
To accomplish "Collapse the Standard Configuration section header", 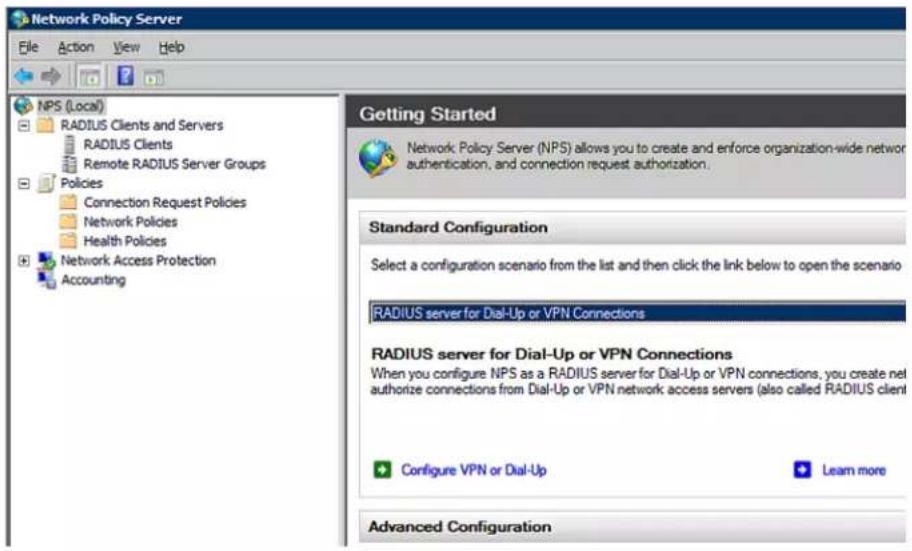I will 632,227.
